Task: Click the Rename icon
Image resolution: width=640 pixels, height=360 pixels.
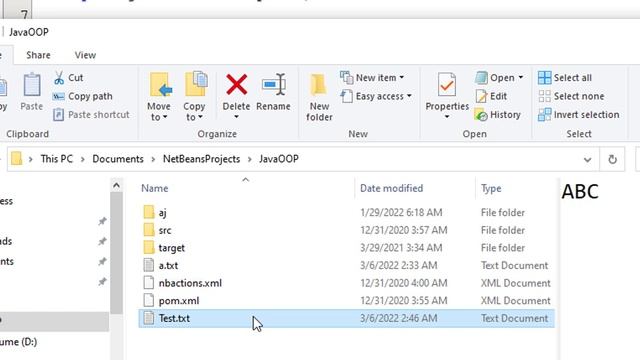Action: click(273, 84)
